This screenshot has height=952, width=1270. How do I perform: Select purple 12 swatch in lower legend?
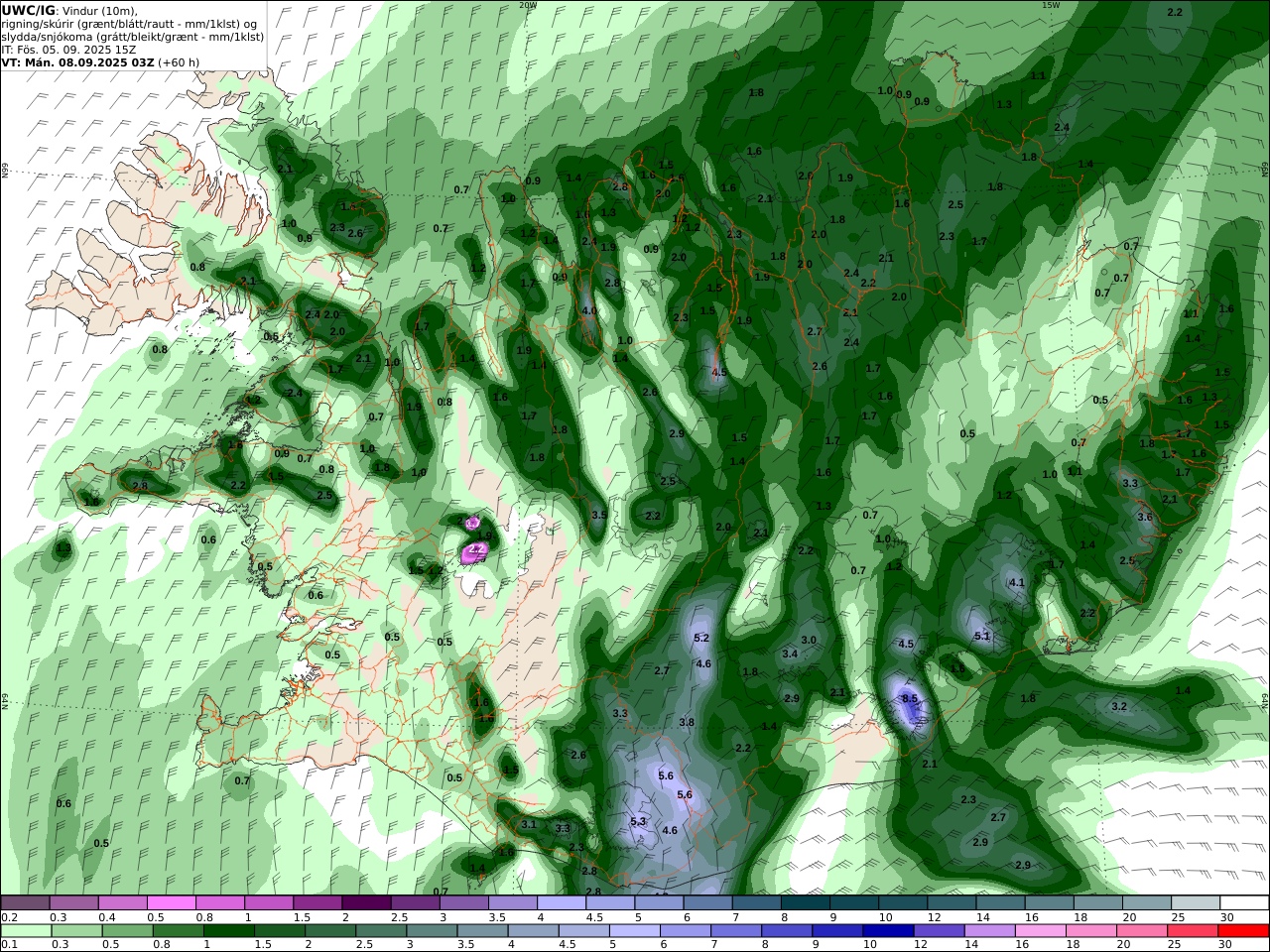point(940,931)
